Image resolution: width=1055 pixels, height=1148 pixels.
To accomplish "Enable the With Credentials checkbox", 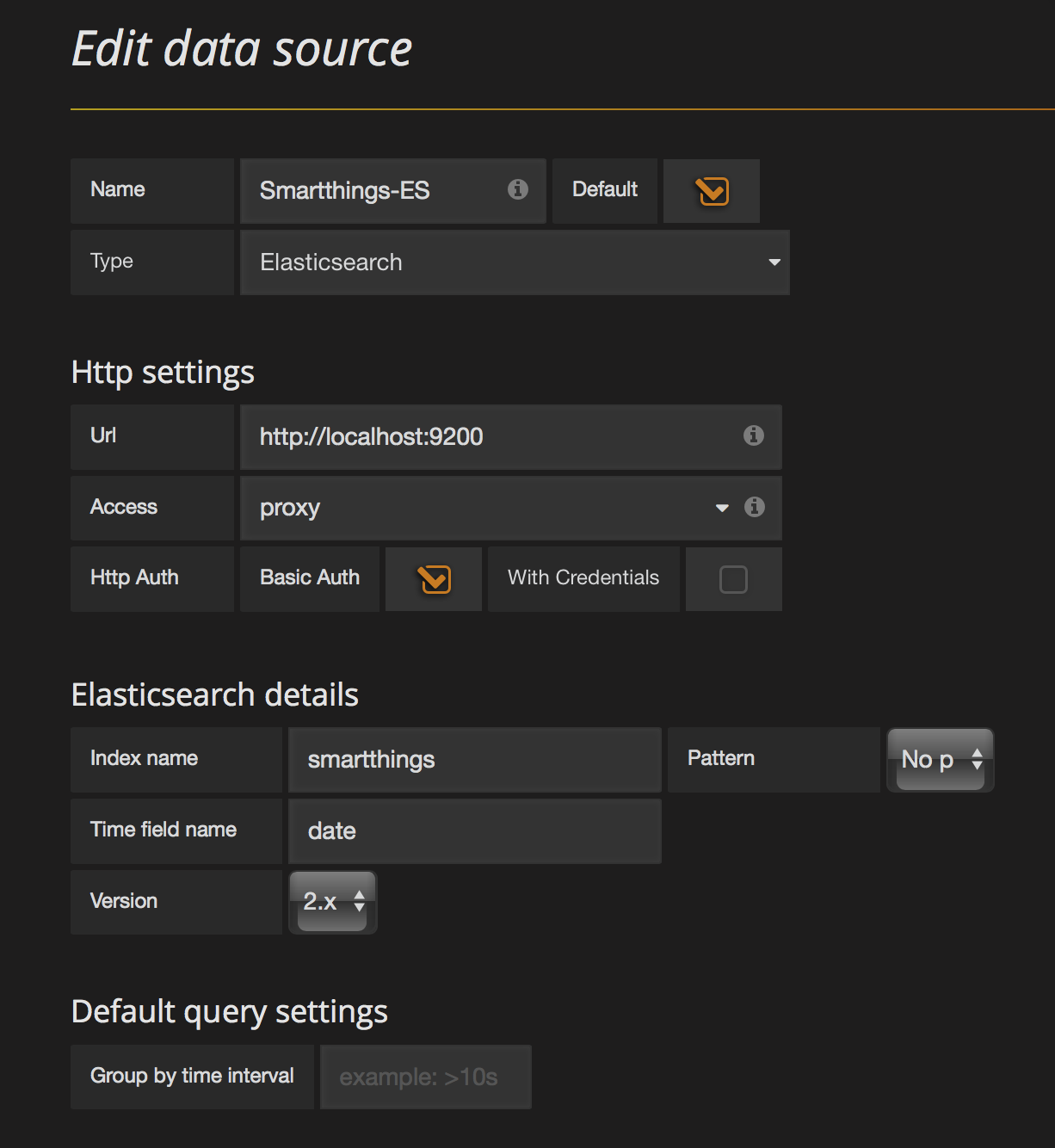I will click(x=733, y=579).
